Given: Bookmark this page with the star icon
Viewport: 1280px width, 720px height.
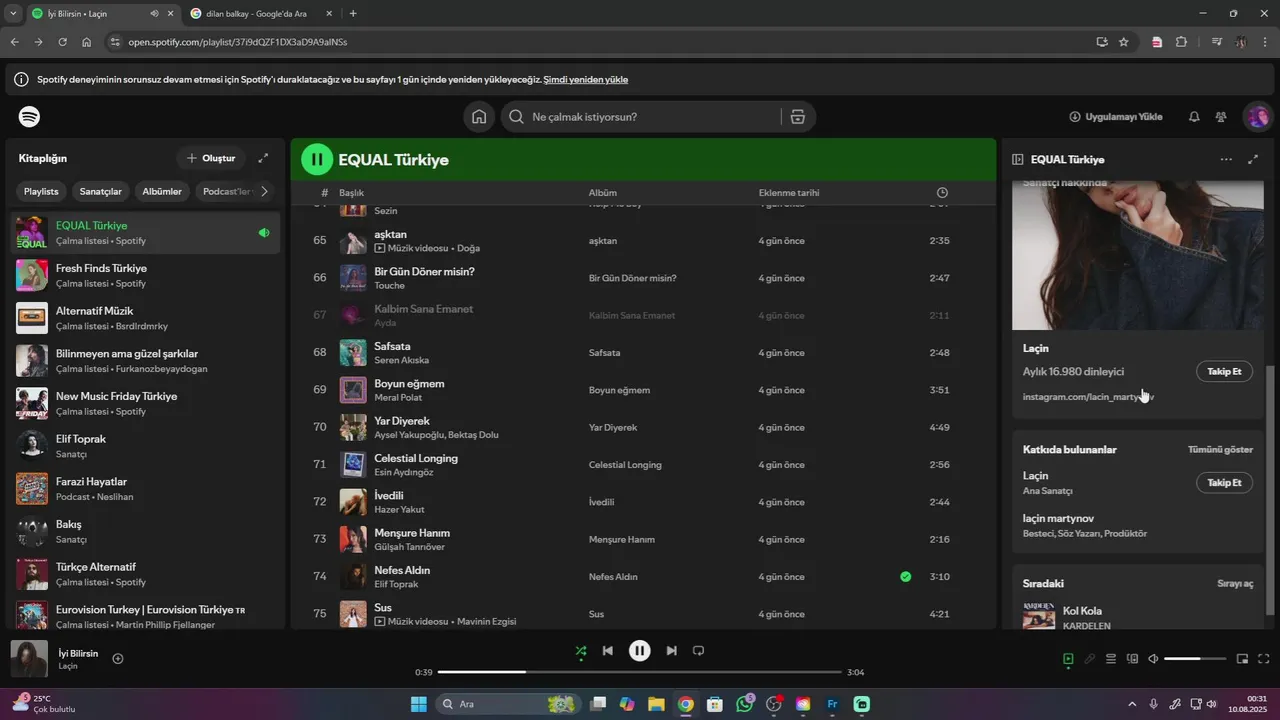Looking at the screenshot, I should click(x=1124, y=42).
